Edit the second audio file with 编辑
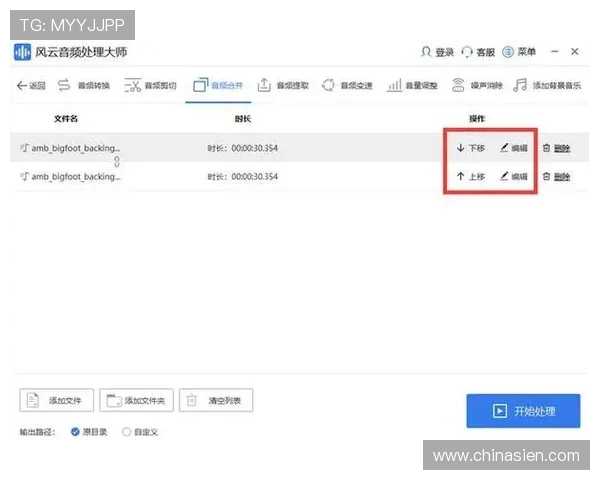Viewport: 600px width, 480px height. pyautogui.click(x=514, y=176)
